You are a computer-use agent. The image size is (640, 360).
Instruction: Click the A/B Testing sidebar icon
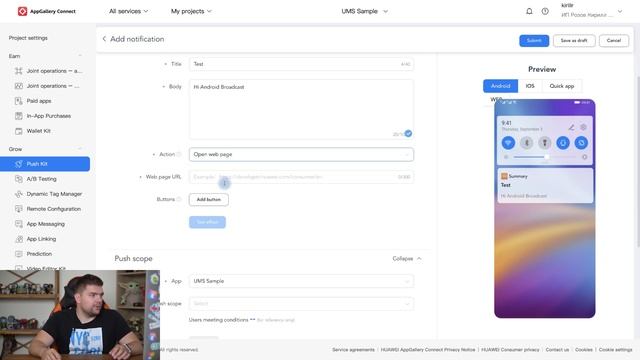(18, 179)
